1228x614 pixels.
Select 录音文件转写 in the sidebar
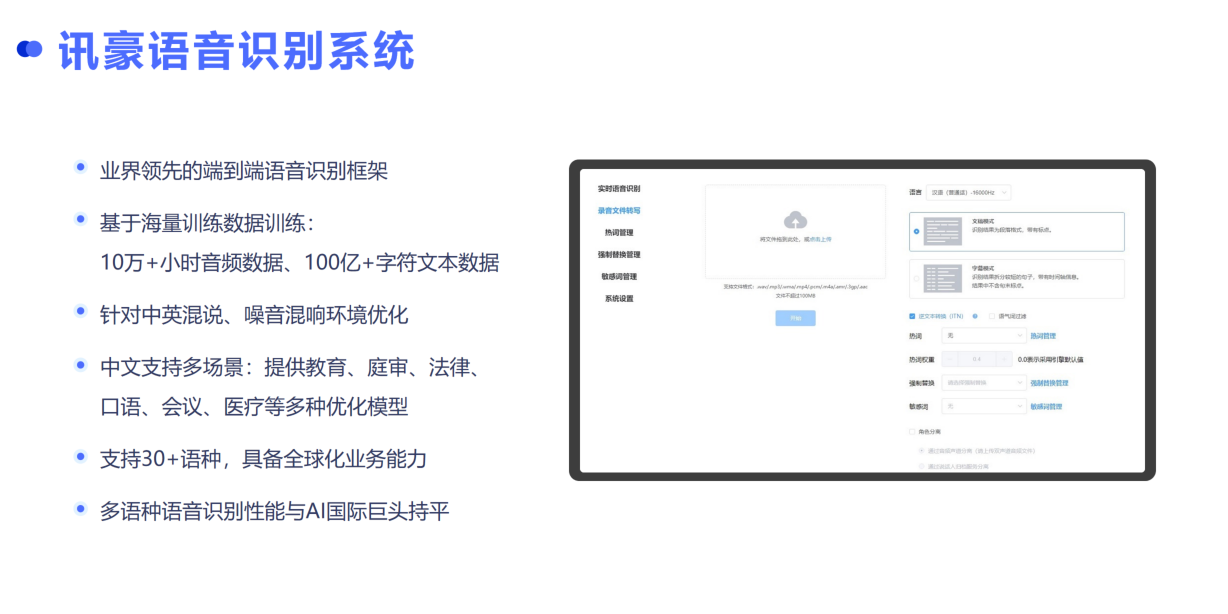click(619, 211)
